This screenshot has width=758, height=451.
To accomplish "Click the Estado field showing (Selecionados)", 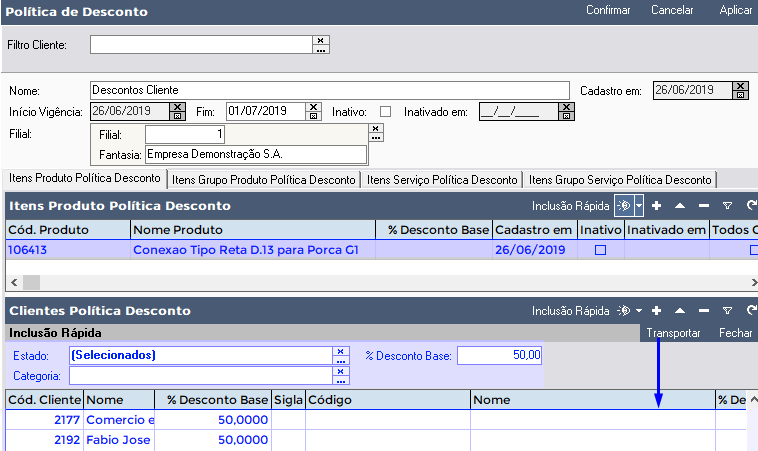I will point(201,355).
